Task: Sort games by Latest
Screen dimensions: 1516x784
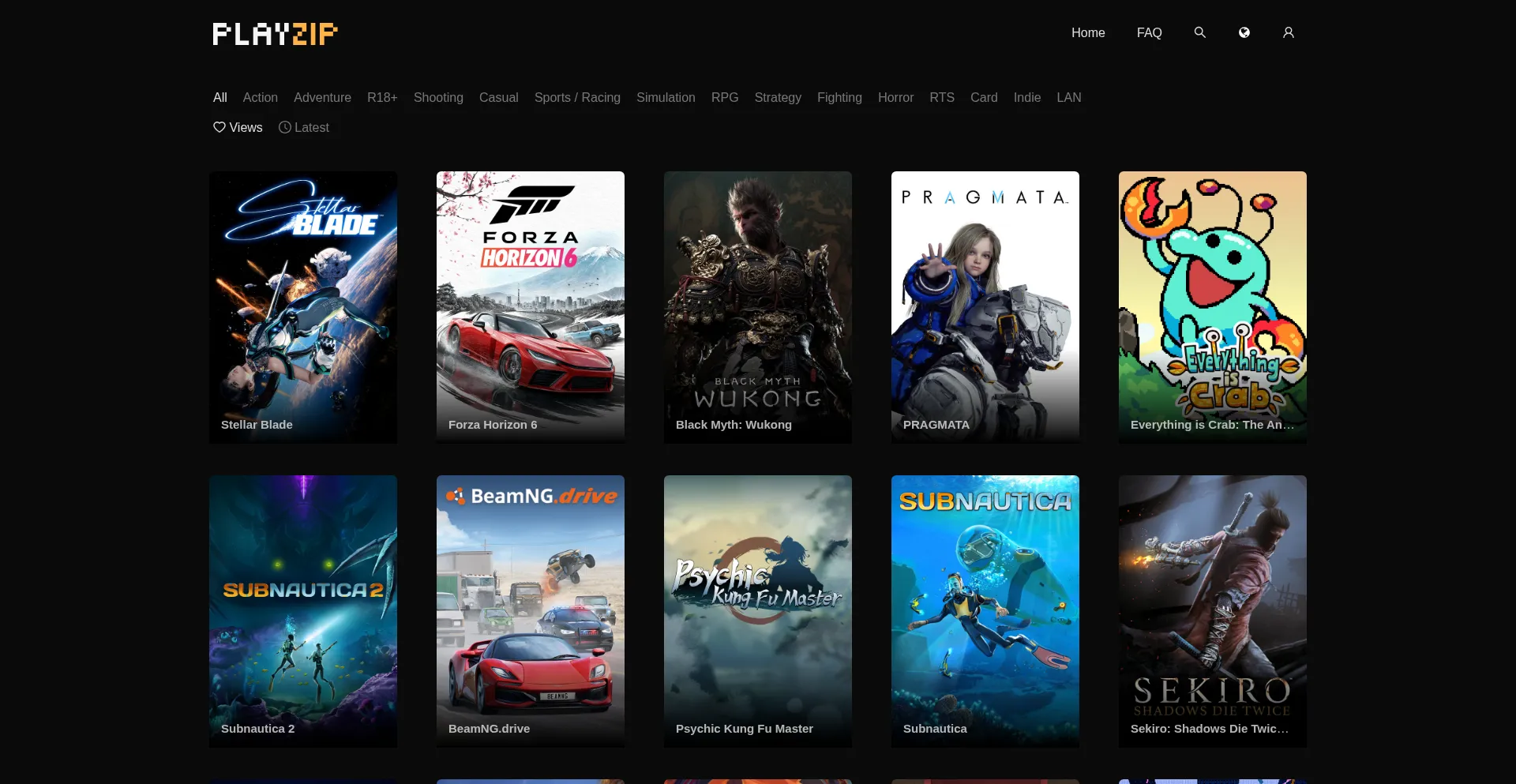Action: [304, 127]
